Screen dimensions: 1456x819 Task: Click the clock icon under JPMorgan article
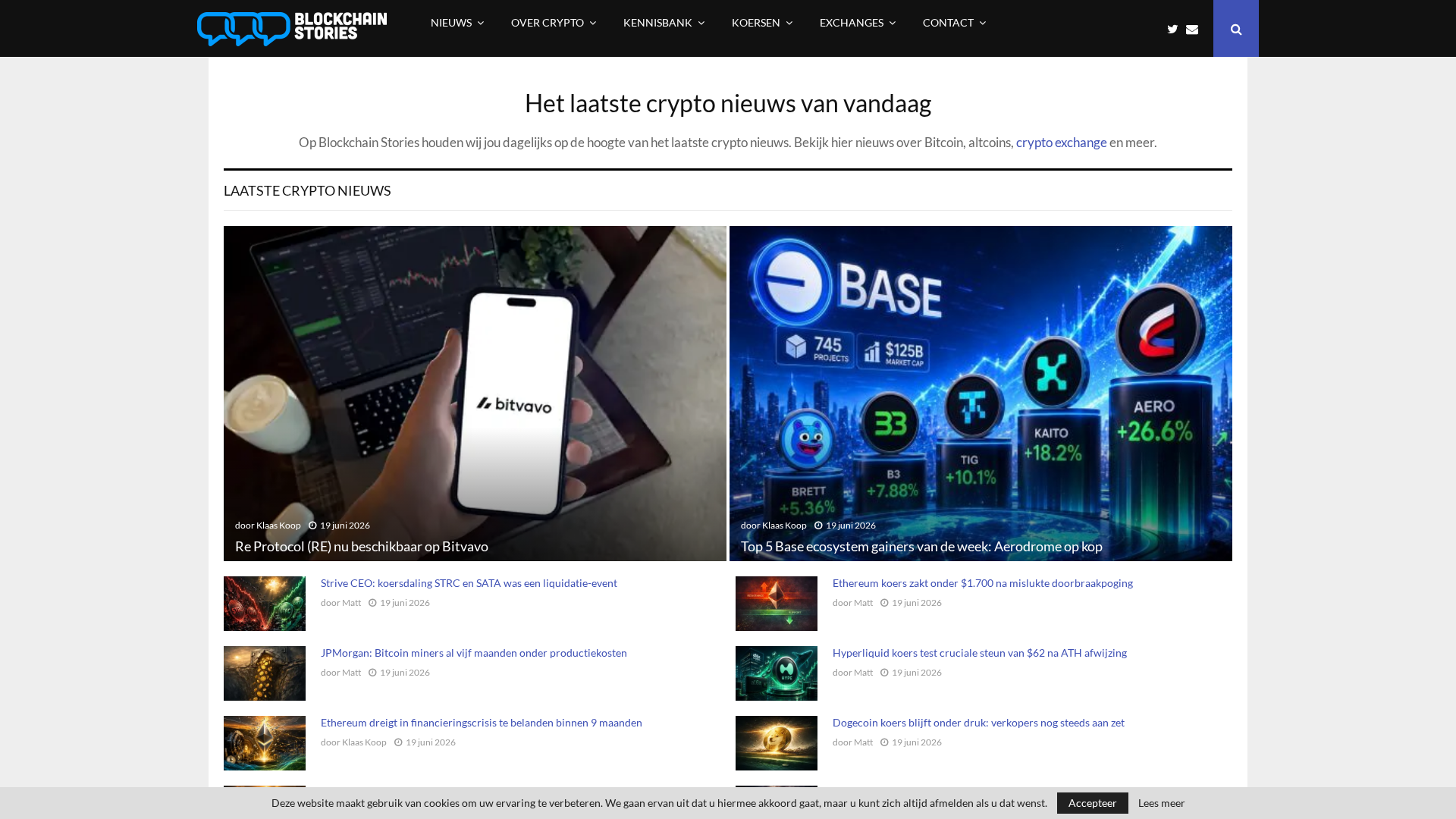[372, 673]
